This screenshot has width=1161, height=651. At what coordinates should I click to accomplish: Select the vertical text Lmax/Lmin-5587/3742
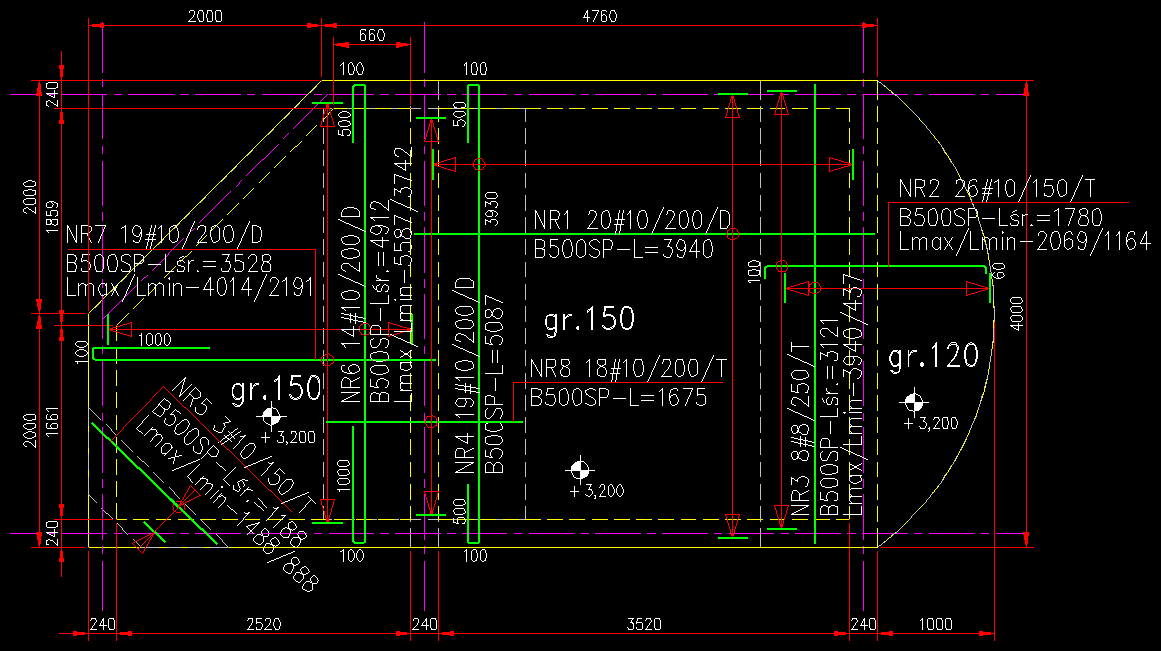click(x=404, y=275)
